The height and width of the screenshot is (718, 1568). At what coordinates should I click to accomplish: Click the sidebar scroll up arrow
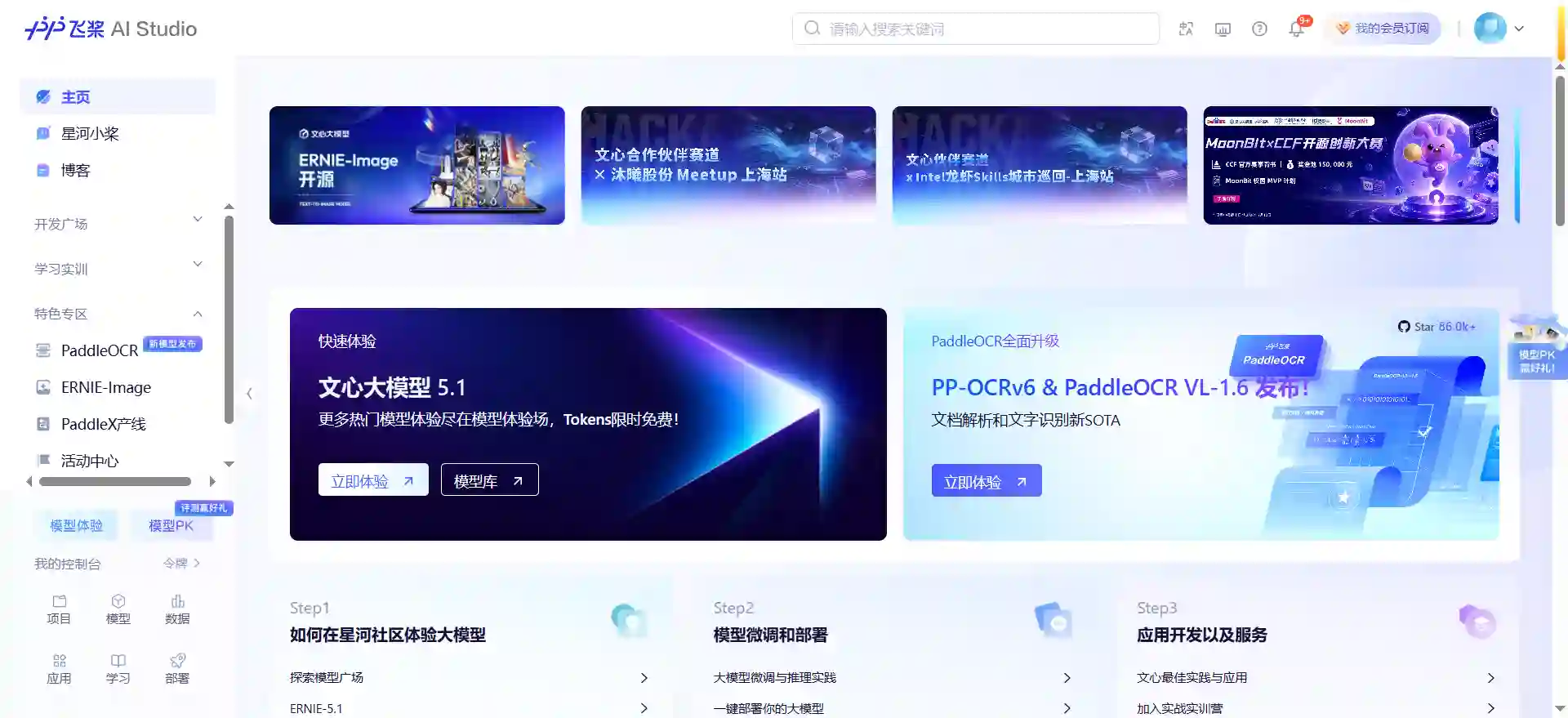(x=229, y=207)
